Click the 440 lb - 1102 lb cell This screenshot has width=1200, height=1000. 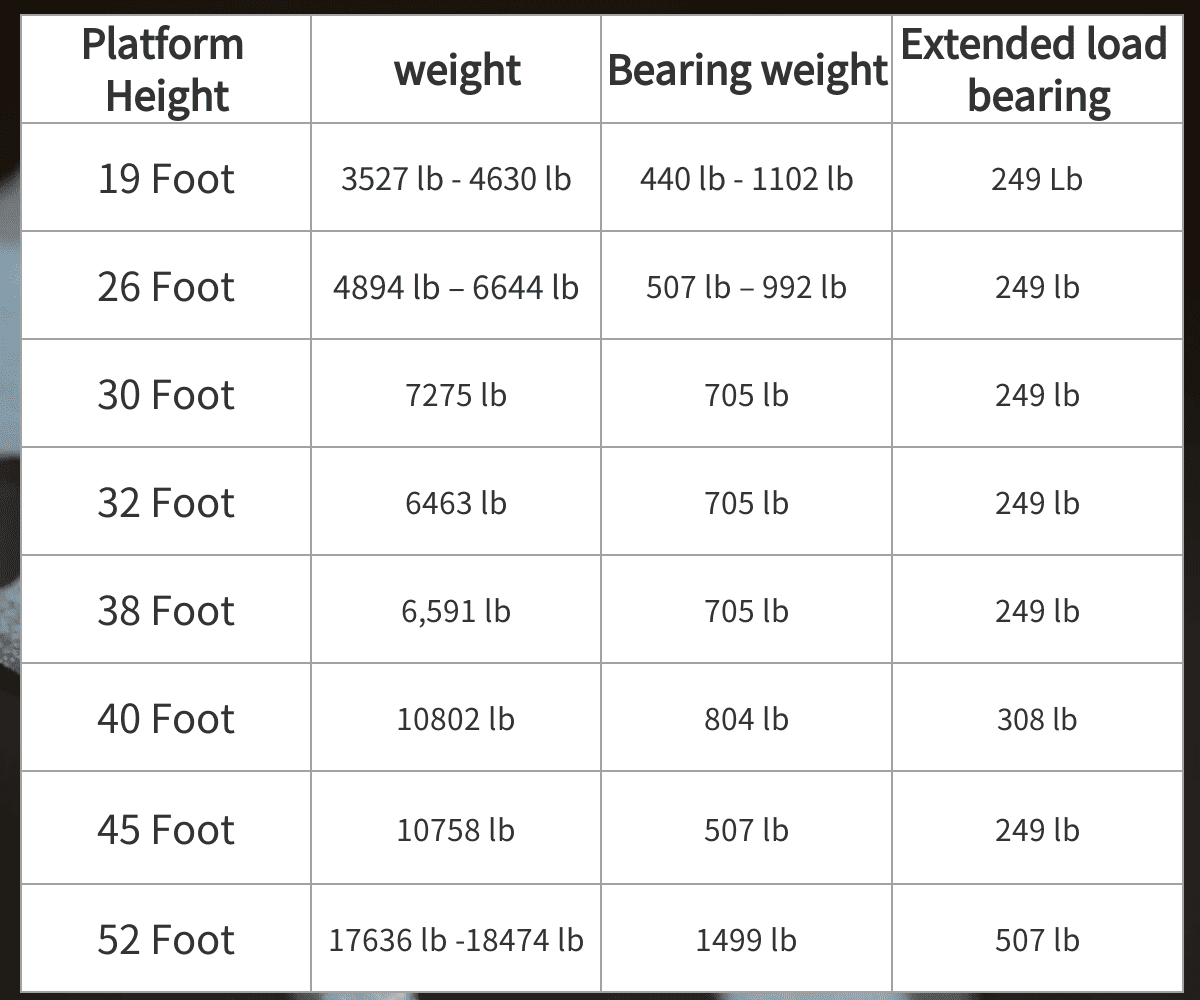pyautogui.click(x=746, y=179)
